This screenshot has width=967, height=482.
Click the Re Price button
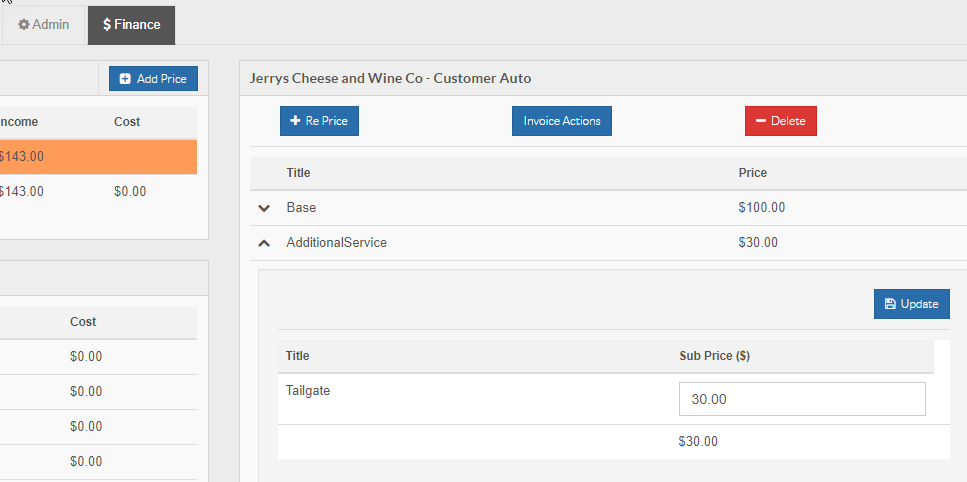pos(319,121)
